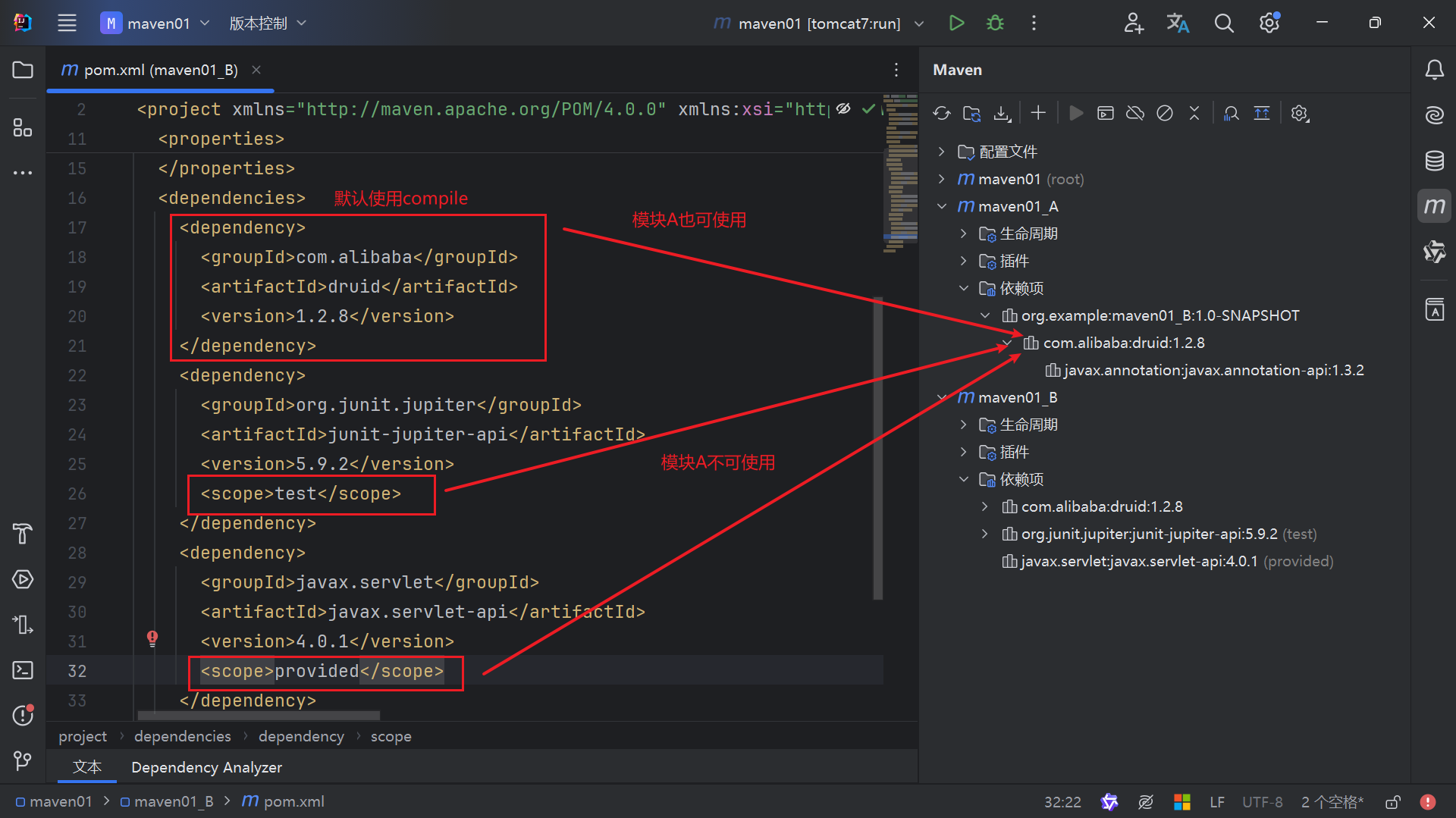Open the main hamburger menu

67,23
